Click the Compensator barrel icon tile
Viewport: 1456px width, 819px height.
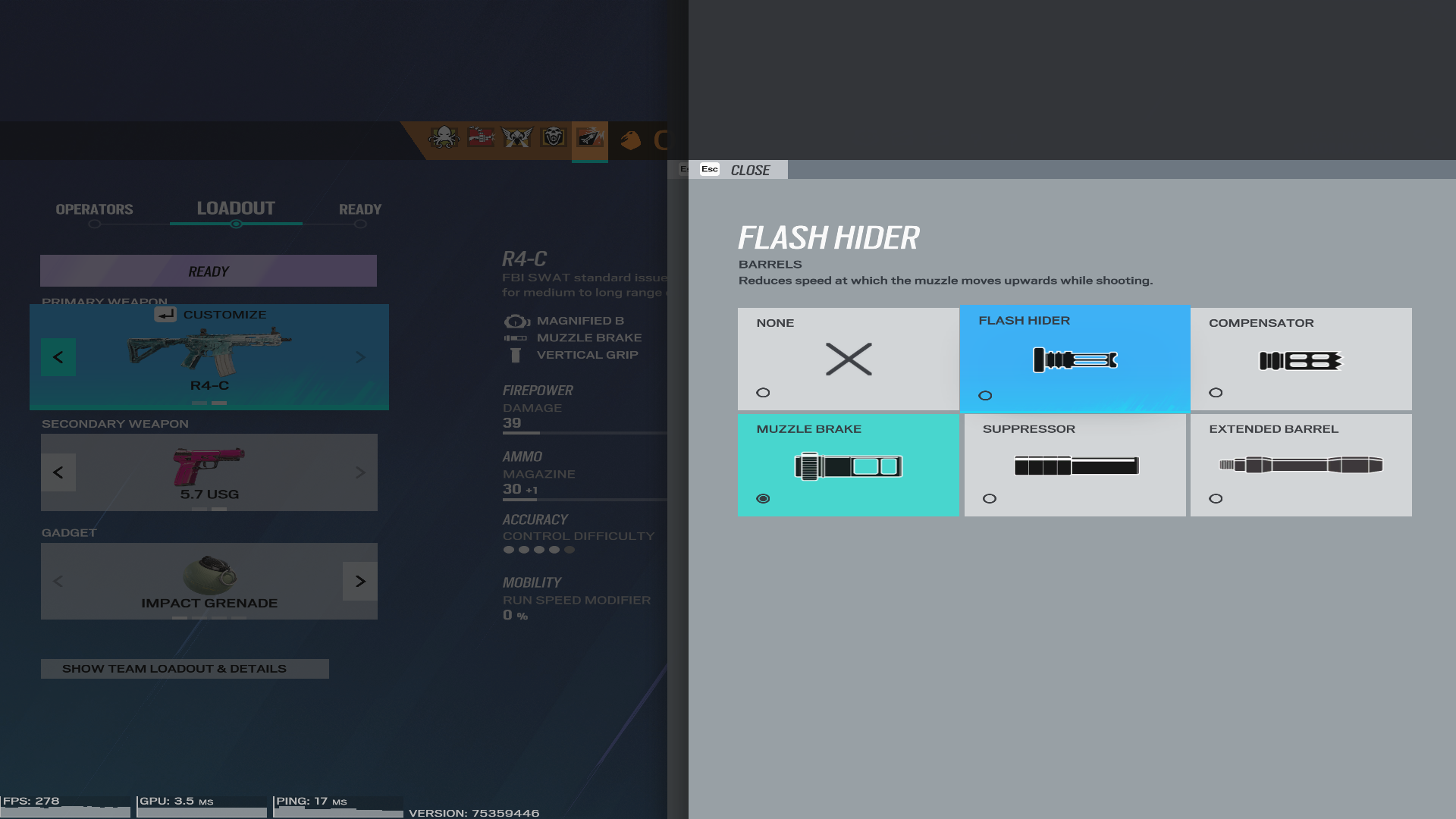tap(1301, 361)
